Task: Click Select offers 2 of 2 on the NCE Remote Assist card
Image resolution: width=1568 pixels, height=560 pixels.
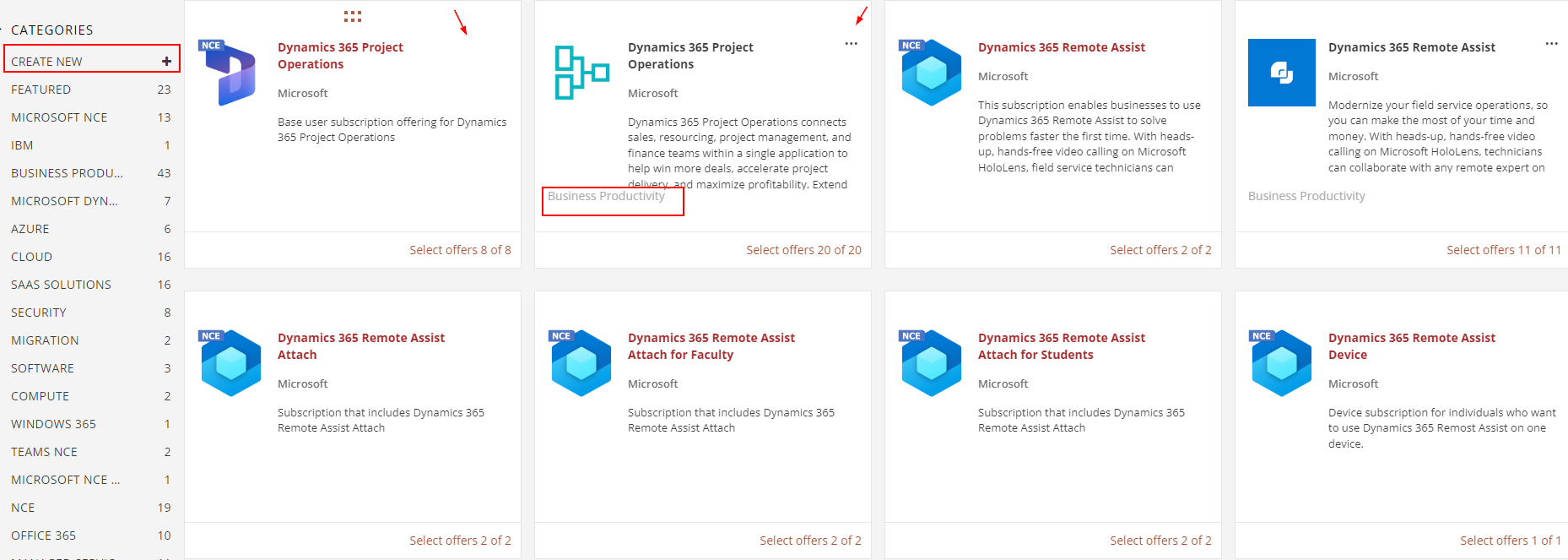Action: 1160,250
